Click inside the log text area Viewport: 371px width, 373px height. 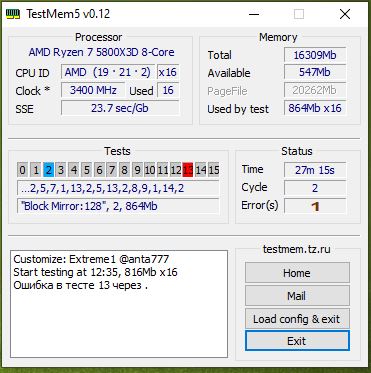(119, 304)
